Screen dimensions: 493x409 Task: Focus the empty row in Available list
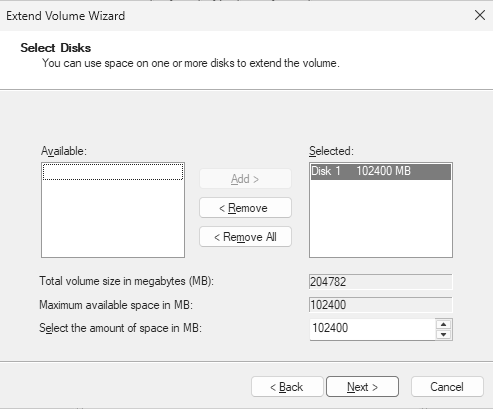coord(113,172)
